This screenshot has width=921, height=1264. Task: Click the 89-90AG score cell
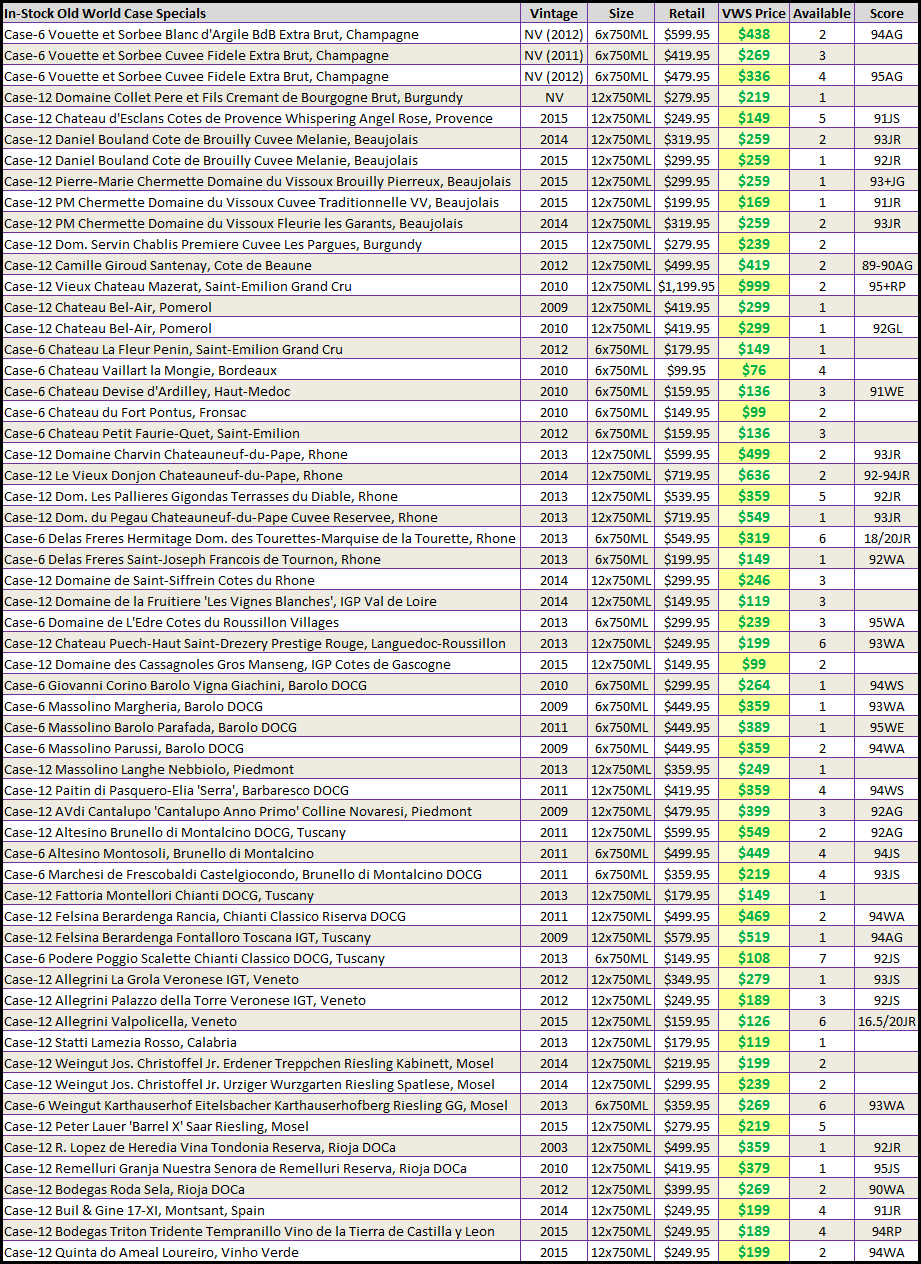tap(886, 266)
